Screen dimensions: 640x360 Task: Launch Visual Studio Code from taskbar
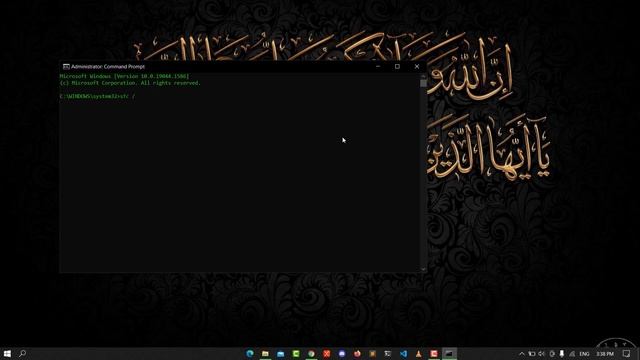[403, 353]
